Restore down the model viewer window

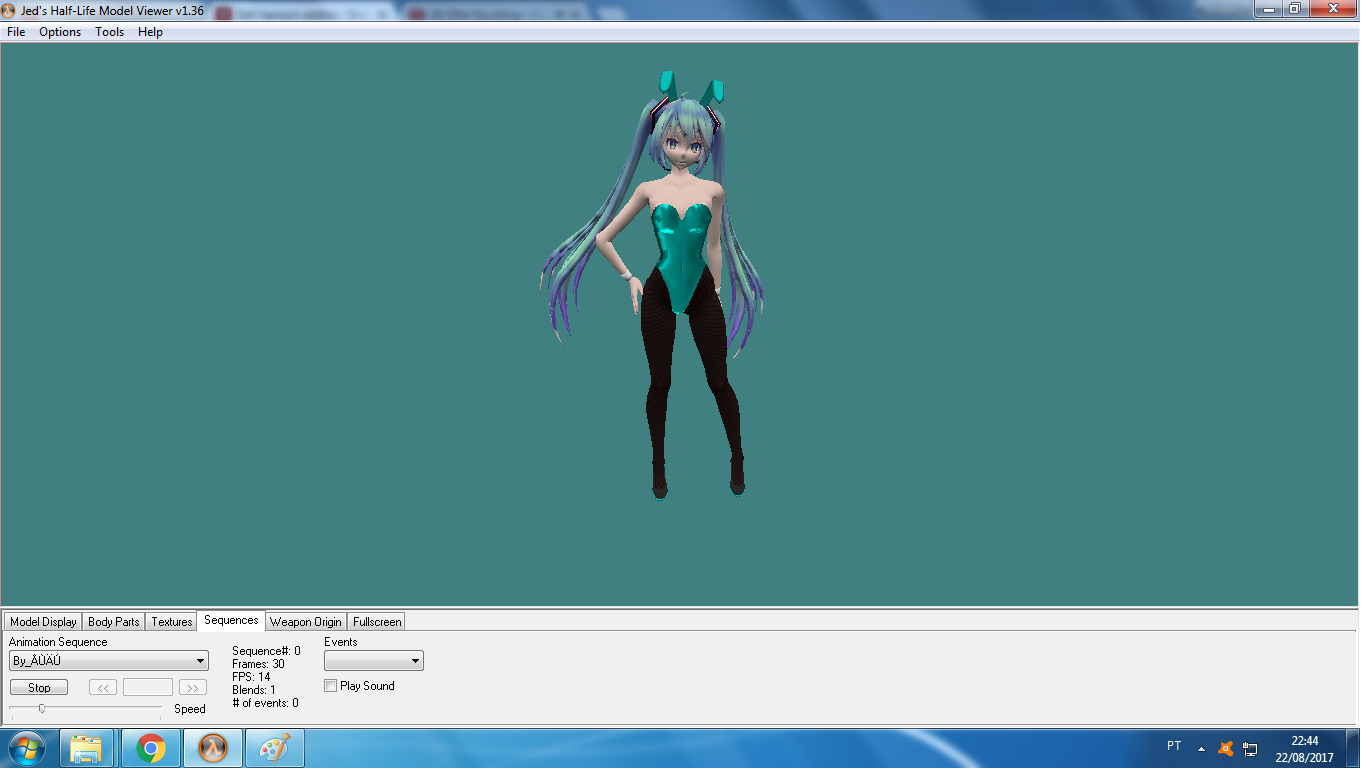point(1294,9)
